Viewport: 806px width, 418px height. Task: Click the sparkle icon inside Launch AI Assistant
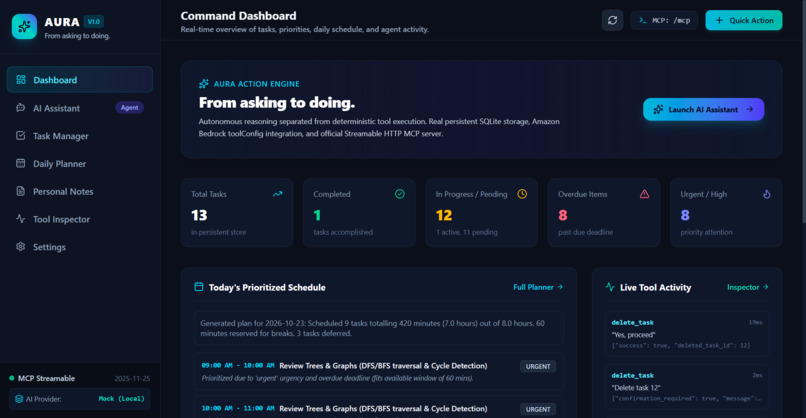pos(658,110)
